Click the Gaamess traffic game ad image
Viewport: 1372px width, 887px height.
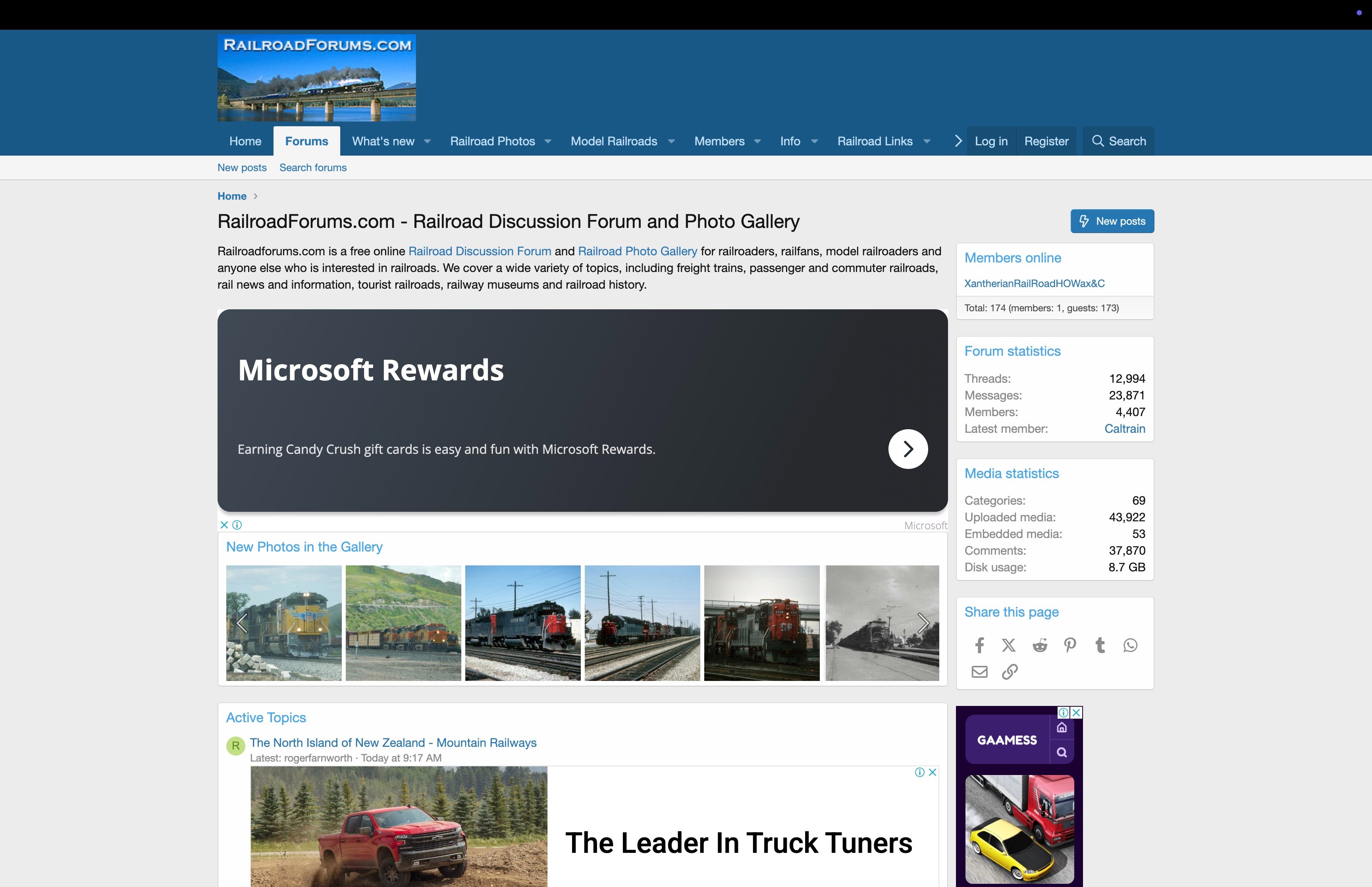pos(1019,829)
